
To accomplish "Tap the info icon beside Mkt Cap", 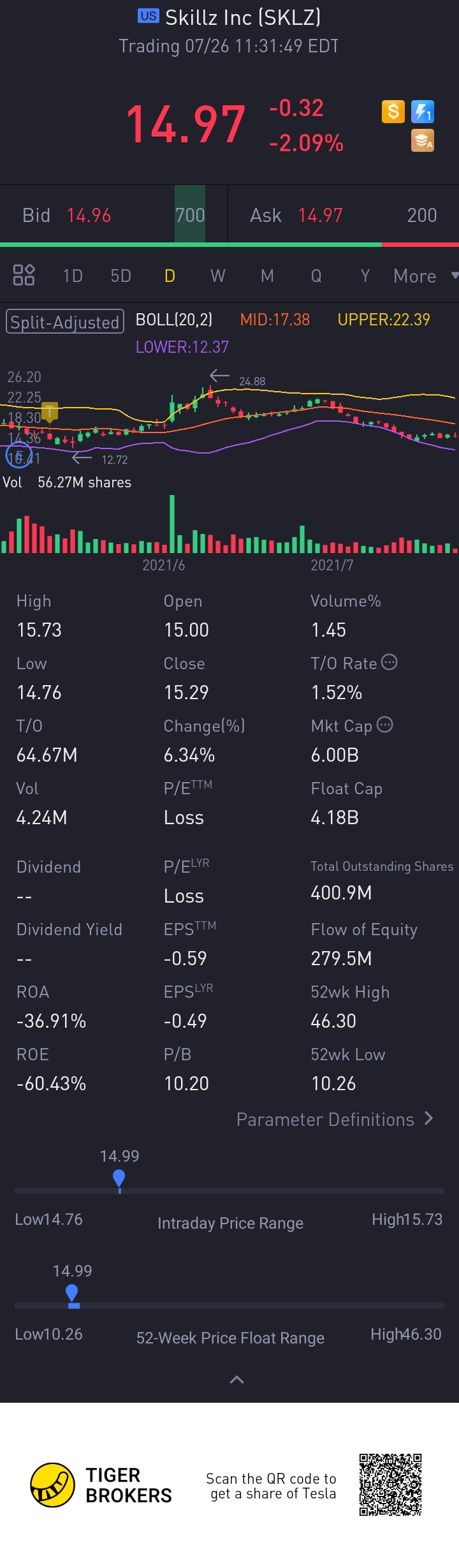I will 385,725.
